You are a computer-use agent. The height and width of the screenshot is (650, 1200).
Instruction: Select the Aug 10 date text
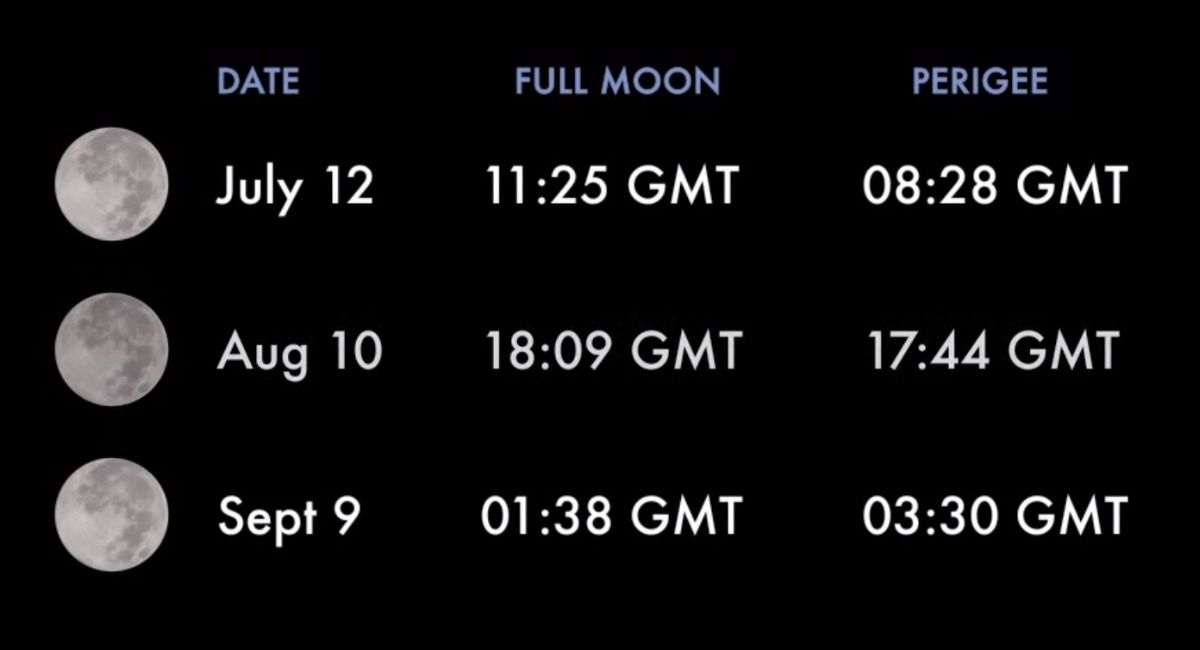coord(299,352)
